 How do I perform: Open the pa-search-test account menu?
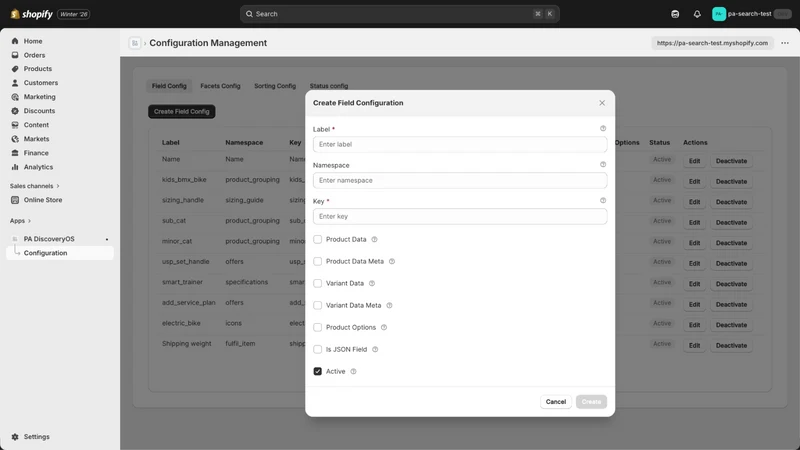751,14
